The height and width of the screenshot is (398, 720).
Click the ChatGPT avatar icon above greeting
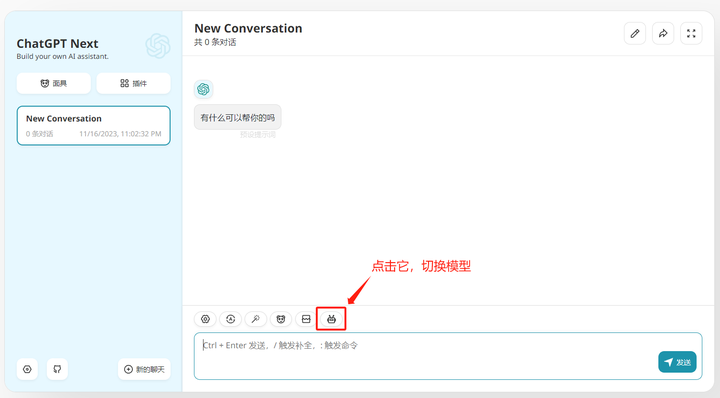tap(203, 89)
